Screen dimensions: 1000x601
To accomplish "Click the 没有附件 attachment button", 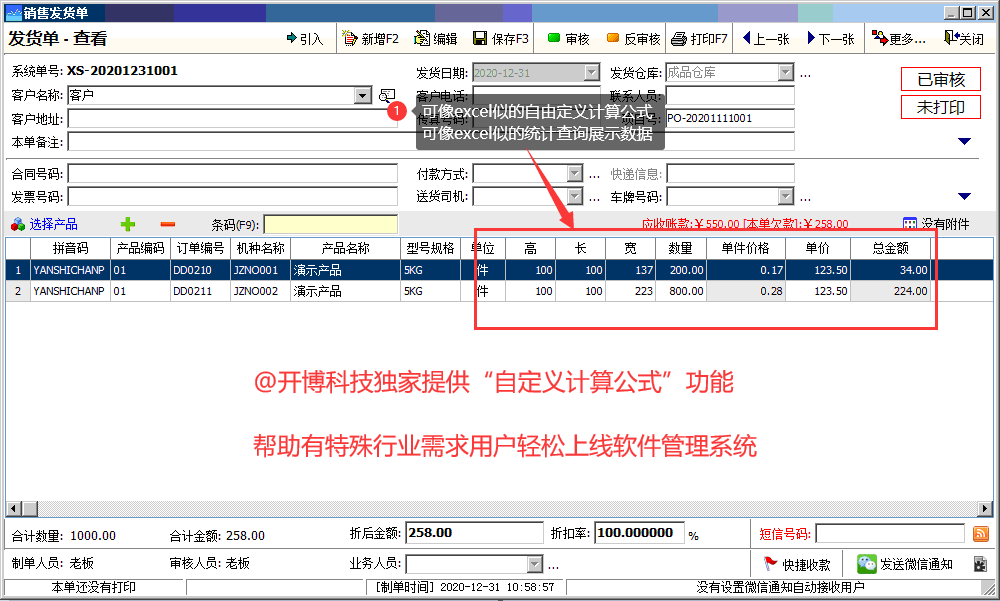I will 936,224.
